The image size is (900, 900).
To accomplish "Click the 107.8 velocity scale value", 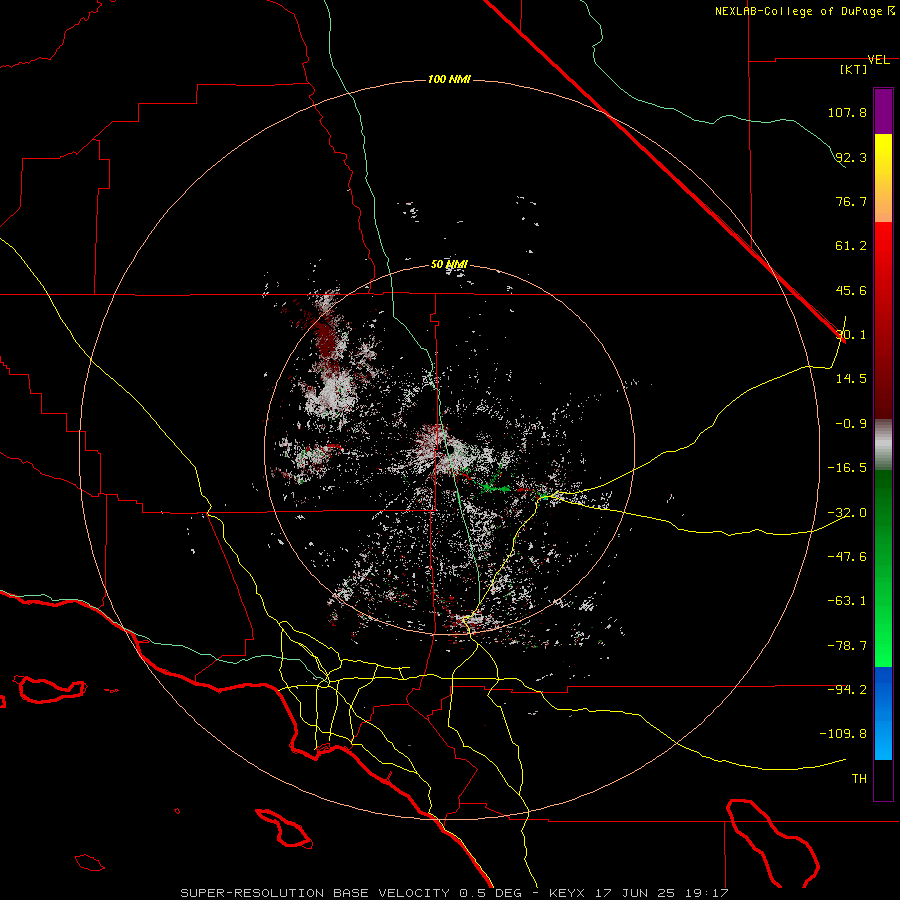I will (847, 112).
